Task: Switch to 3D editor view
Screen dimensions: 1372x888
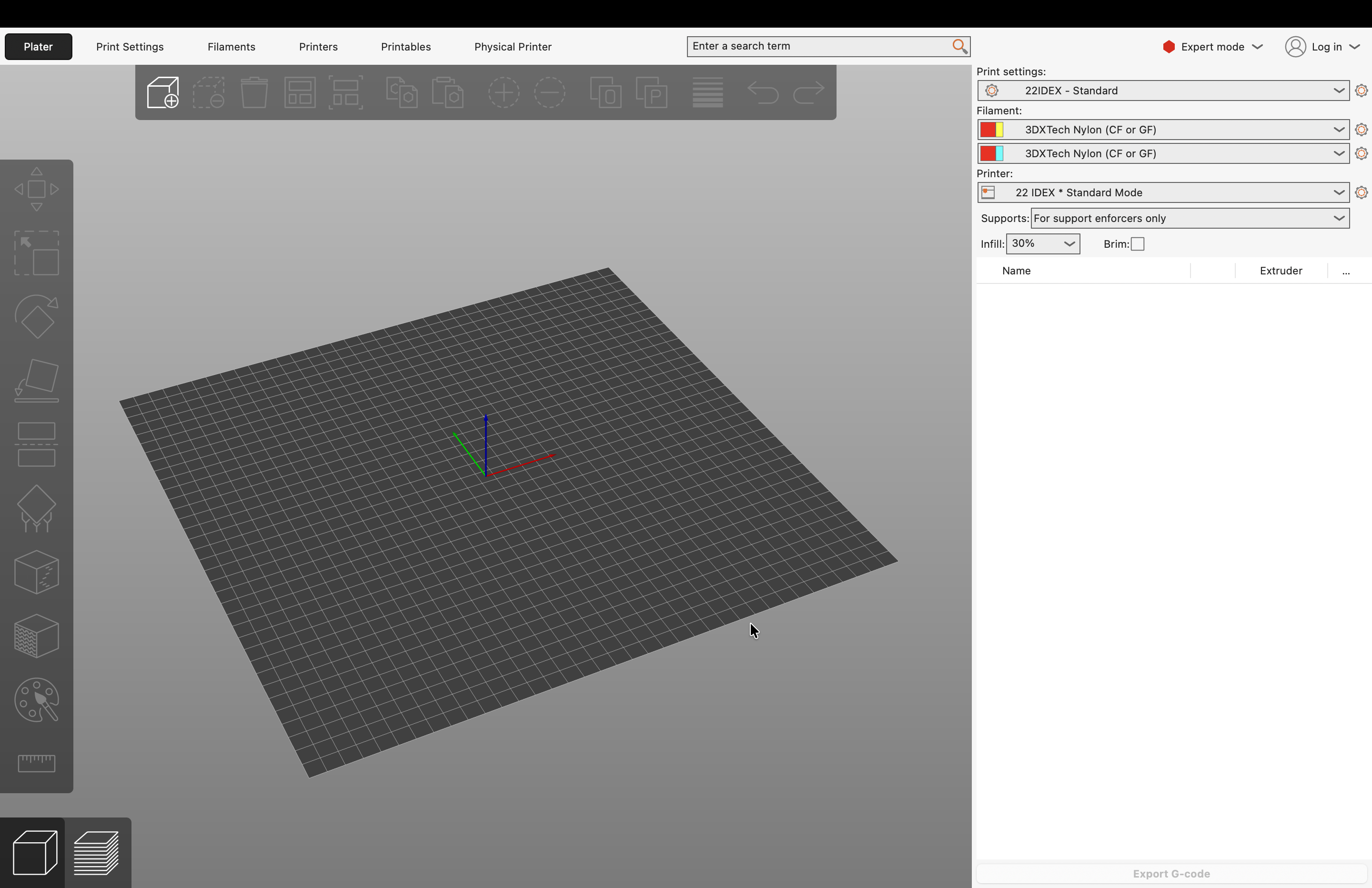Action: point(35,853)
